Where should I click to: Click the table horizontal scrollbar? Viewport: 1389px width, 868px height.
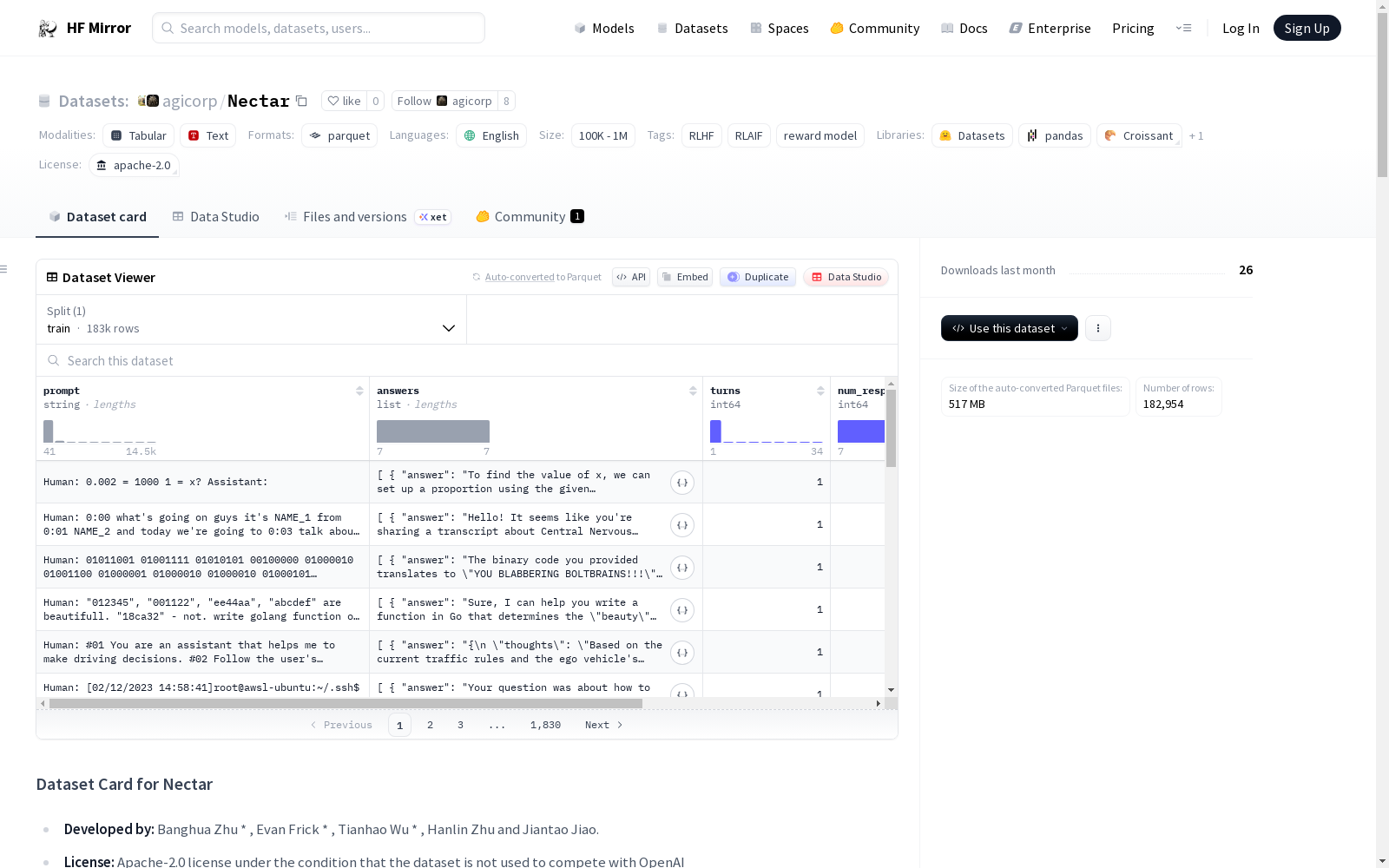point(346,703)
